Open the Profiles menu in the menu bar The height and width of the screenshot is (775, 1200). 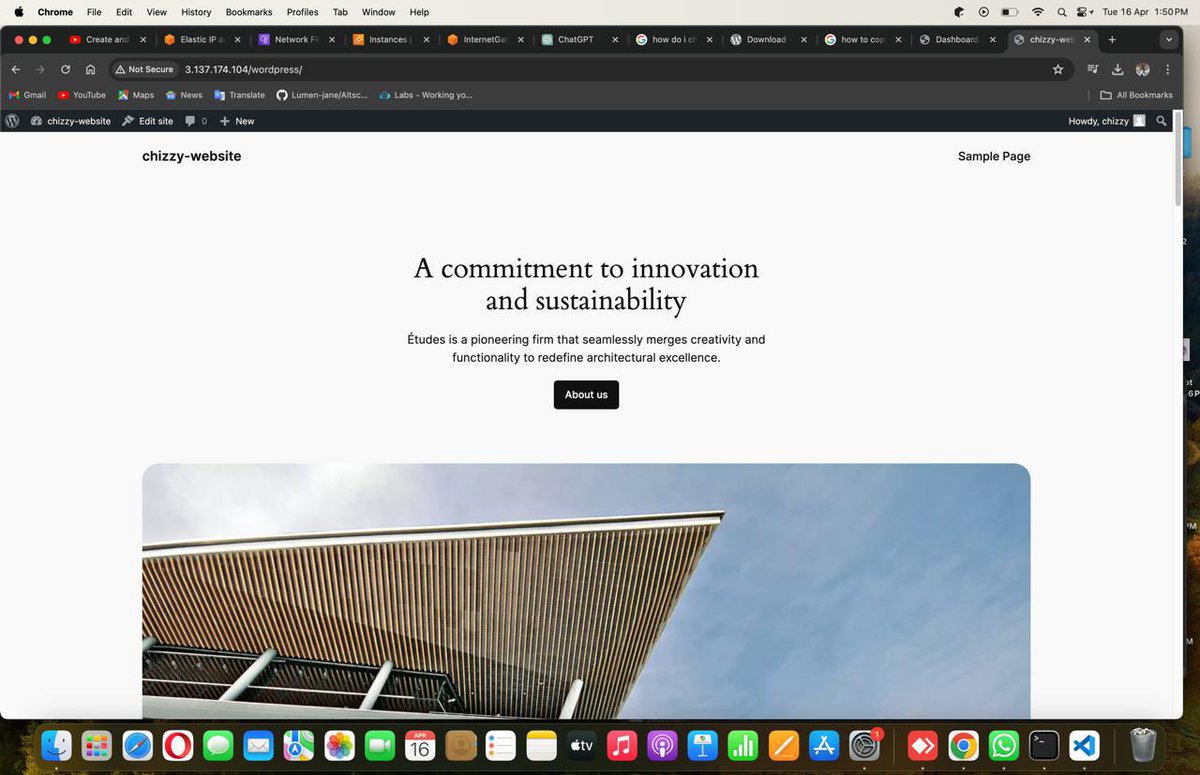(303, 12)
